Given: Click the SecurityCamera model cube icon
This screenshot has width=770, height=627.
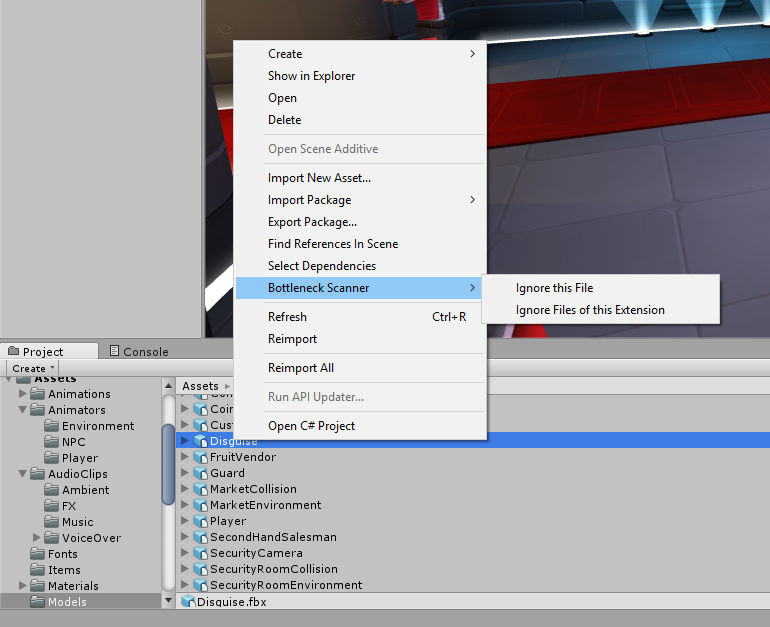Looking at the screenshot, I should 200,553.
